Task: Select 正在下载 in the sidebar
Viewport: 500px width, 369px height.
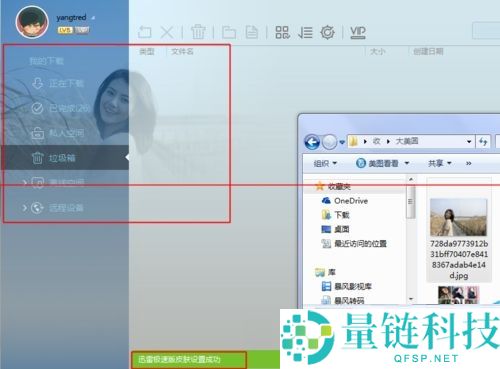Action: tap(65, 83)
